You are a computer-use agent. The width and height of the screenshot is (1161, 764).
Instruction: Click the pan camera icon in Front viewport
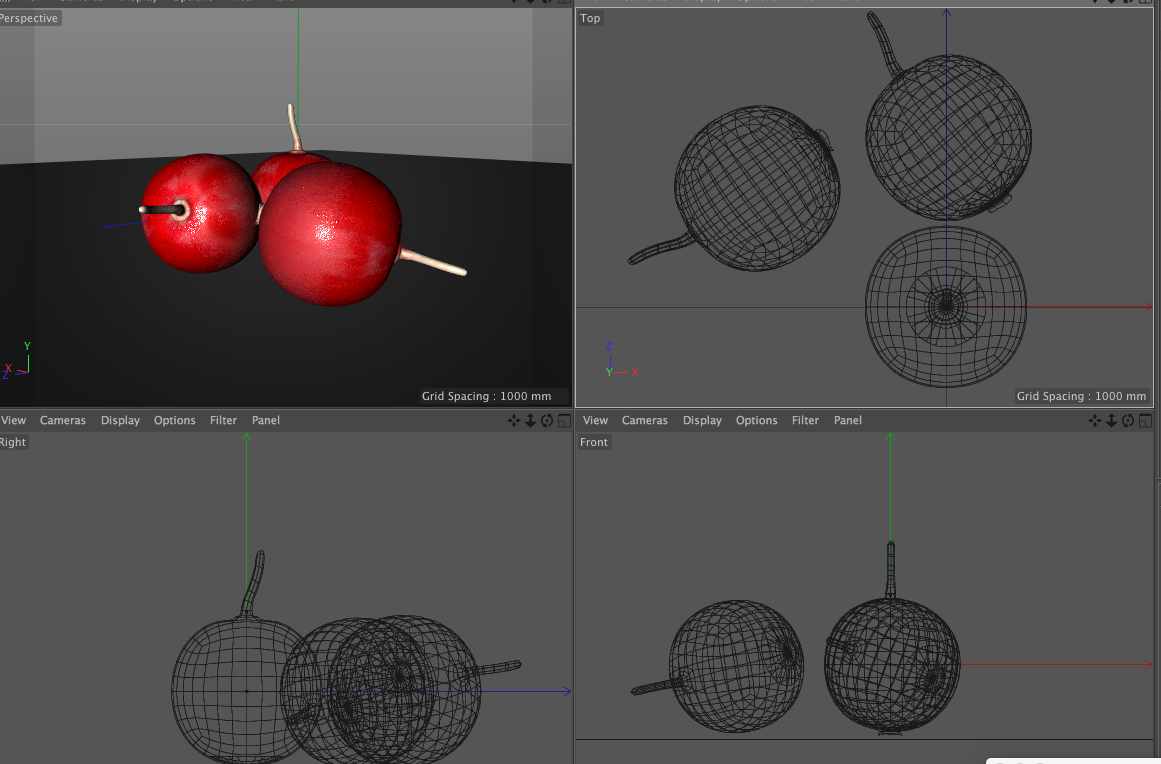pos(1095,421)
